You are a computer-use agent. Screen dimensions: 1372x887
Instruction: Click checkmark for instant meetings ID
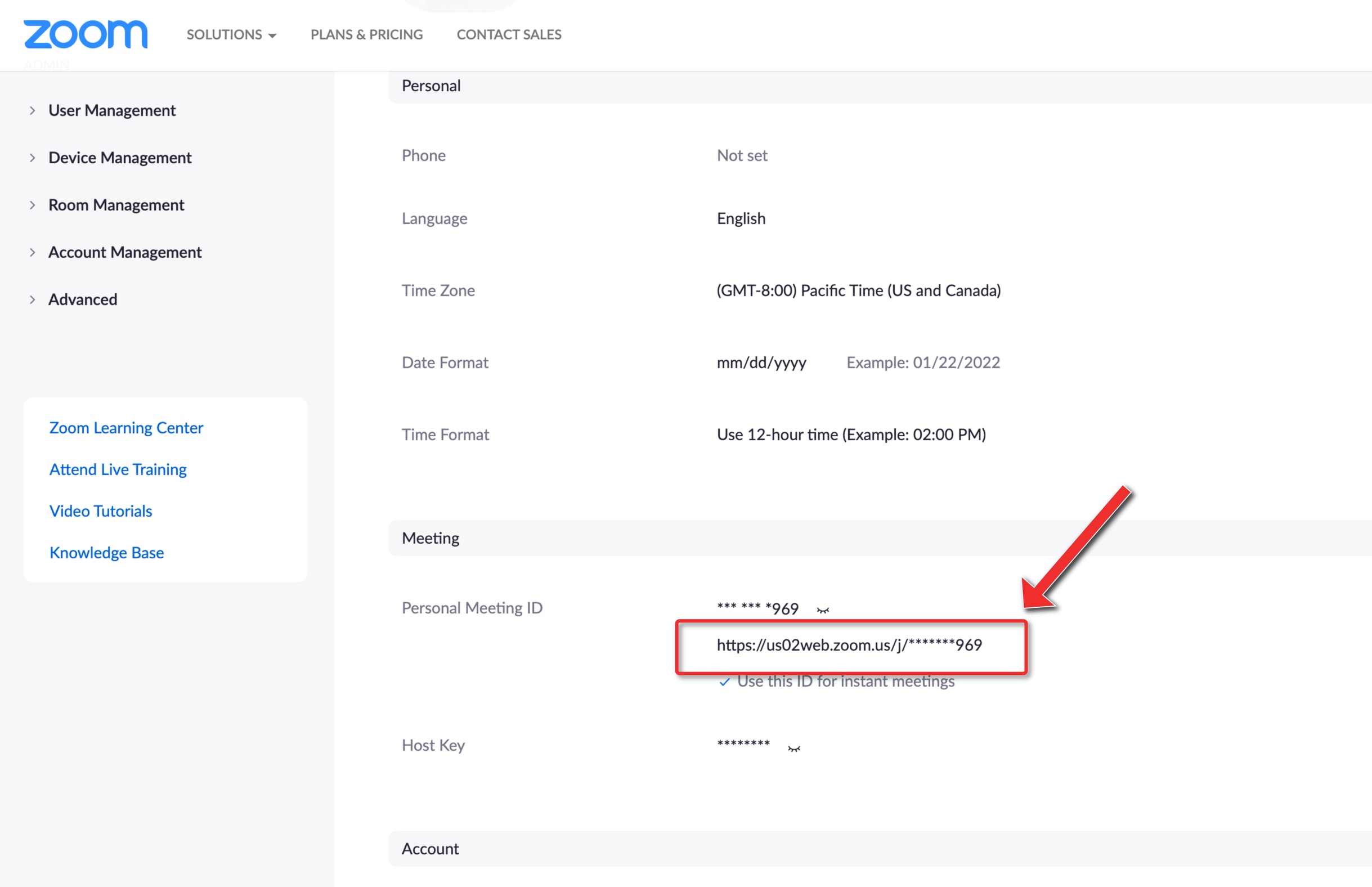tap(725, 682)
